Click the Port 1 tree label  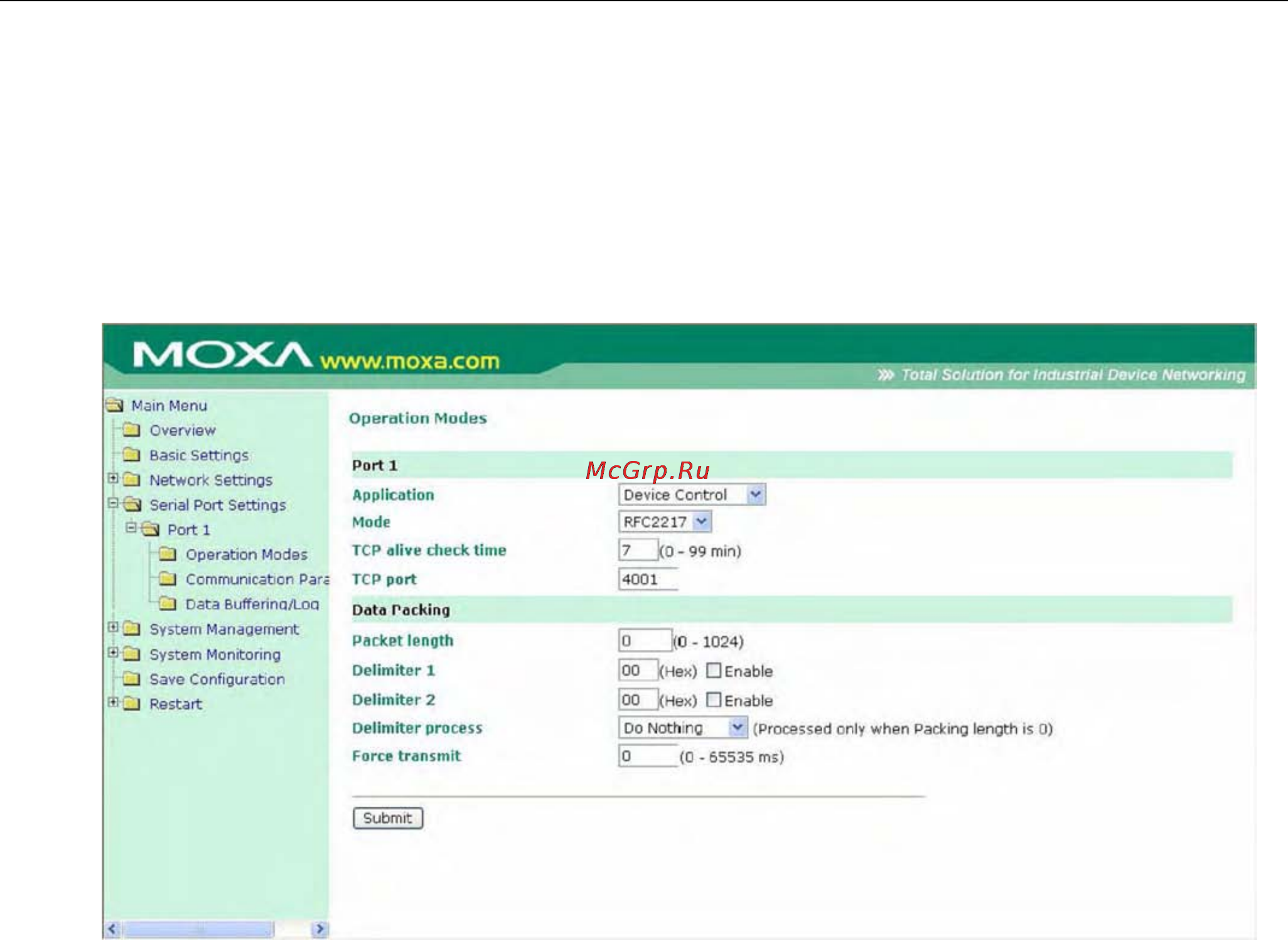point(189,530)
